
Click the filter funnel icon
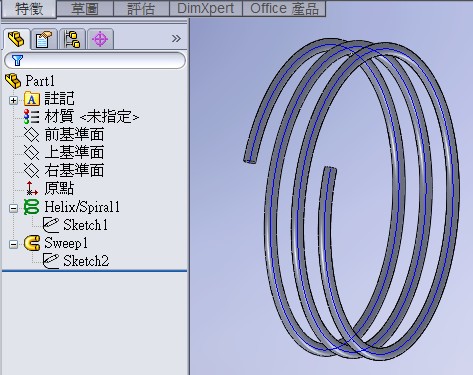point(17,60)
